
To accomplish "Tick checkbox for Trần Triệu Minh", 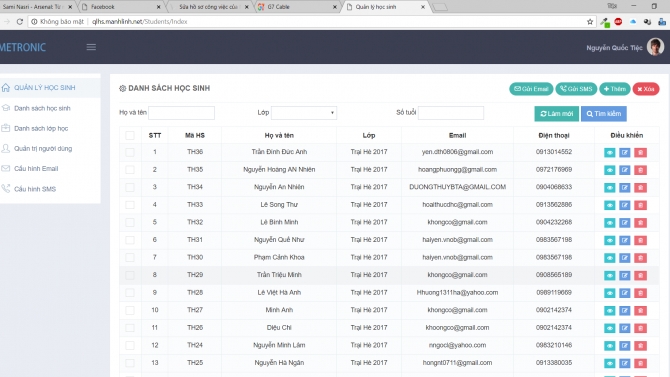I will 130,275.
